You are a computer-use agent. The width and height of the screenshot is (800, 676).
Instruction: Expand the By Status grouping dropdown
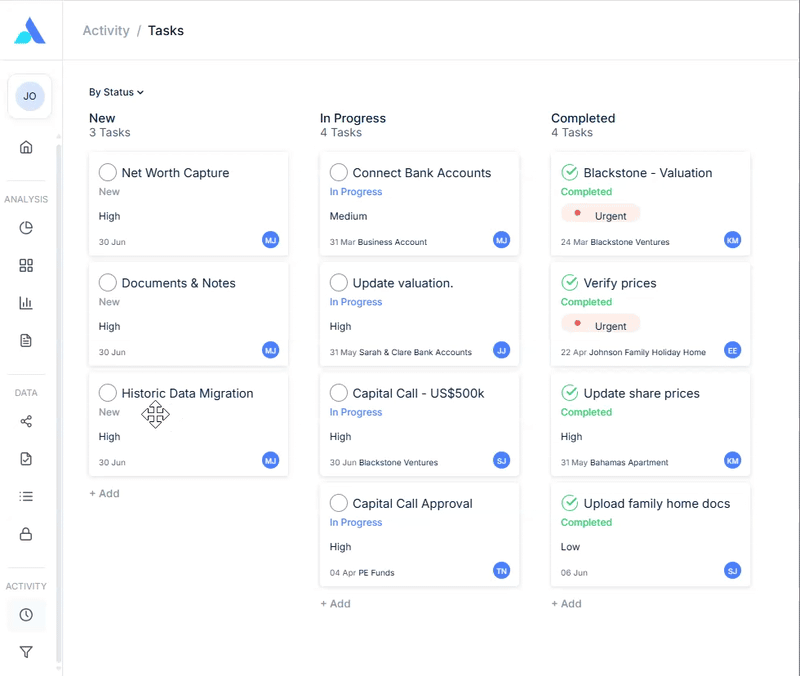pos(116,92)
